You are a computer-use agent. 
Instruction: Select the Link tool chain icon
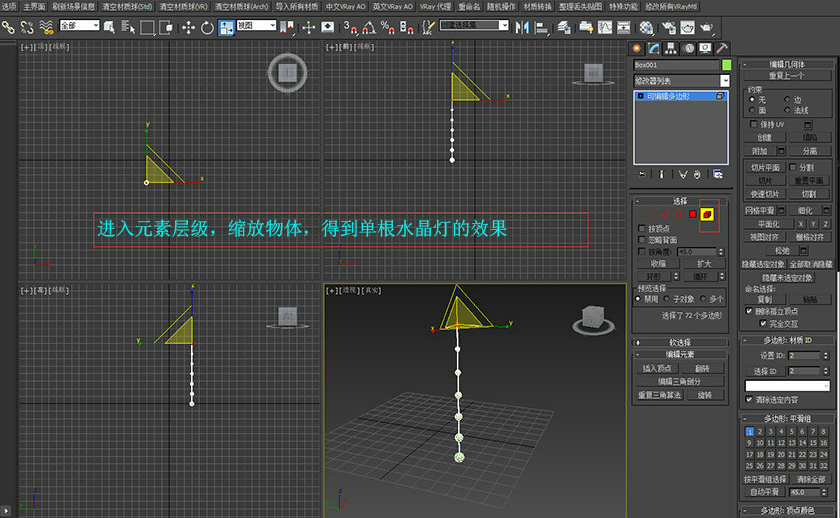point(8,27)
